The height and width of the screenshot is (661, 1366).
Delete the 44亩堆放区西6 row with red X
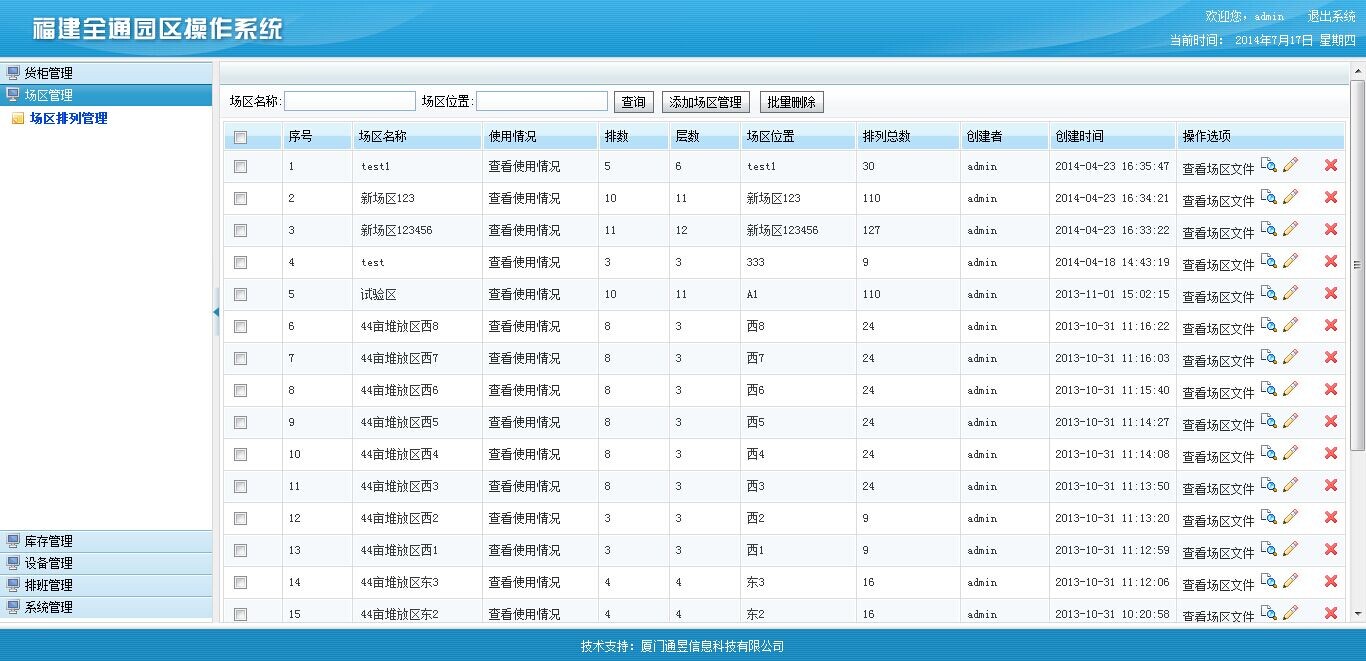1331,390
